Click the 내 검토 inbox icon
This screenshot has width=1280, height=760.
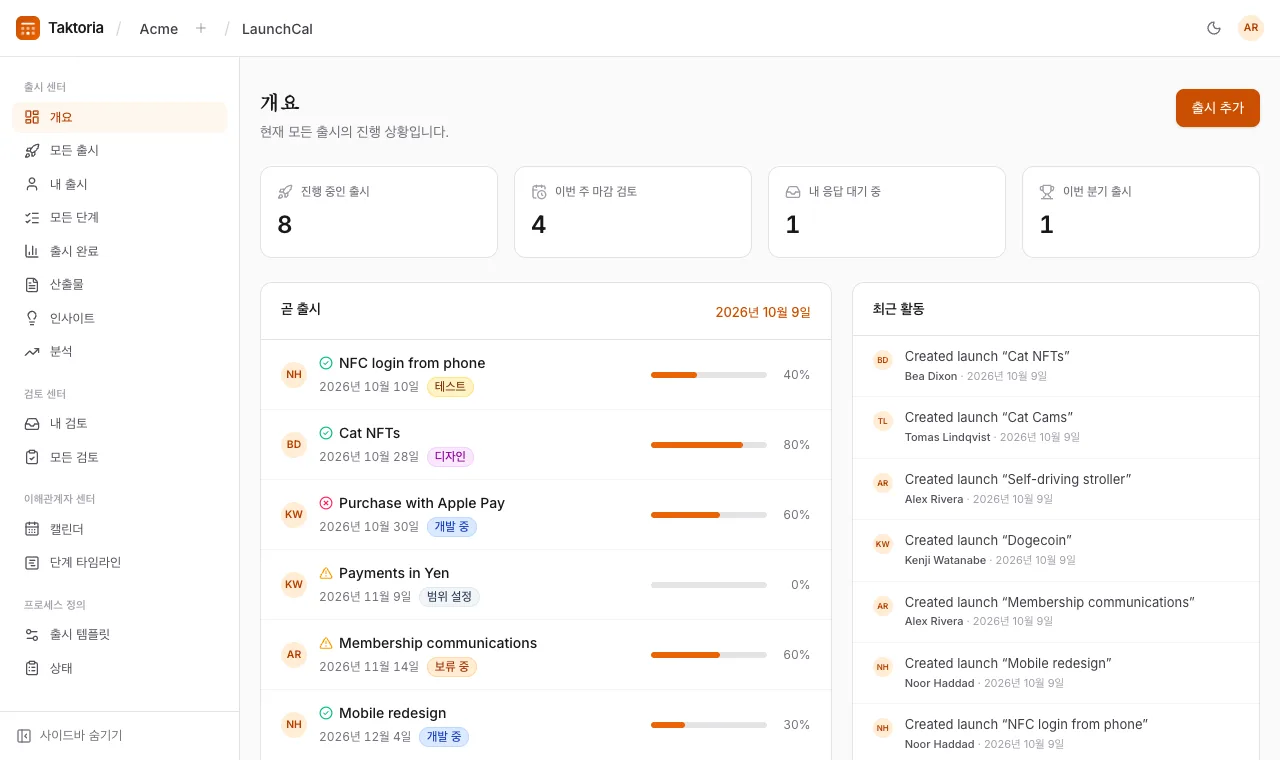32,423
